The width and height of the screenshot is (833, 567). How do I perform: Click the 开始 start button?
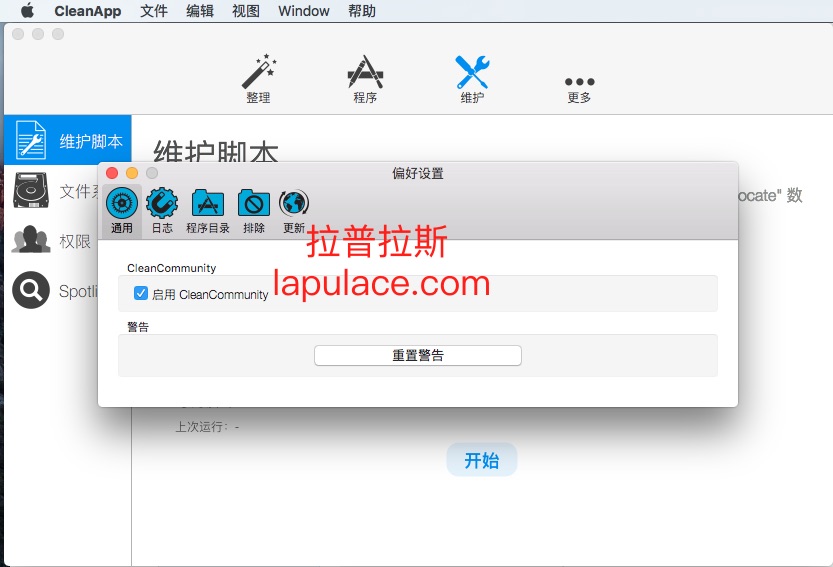(481, 460)
